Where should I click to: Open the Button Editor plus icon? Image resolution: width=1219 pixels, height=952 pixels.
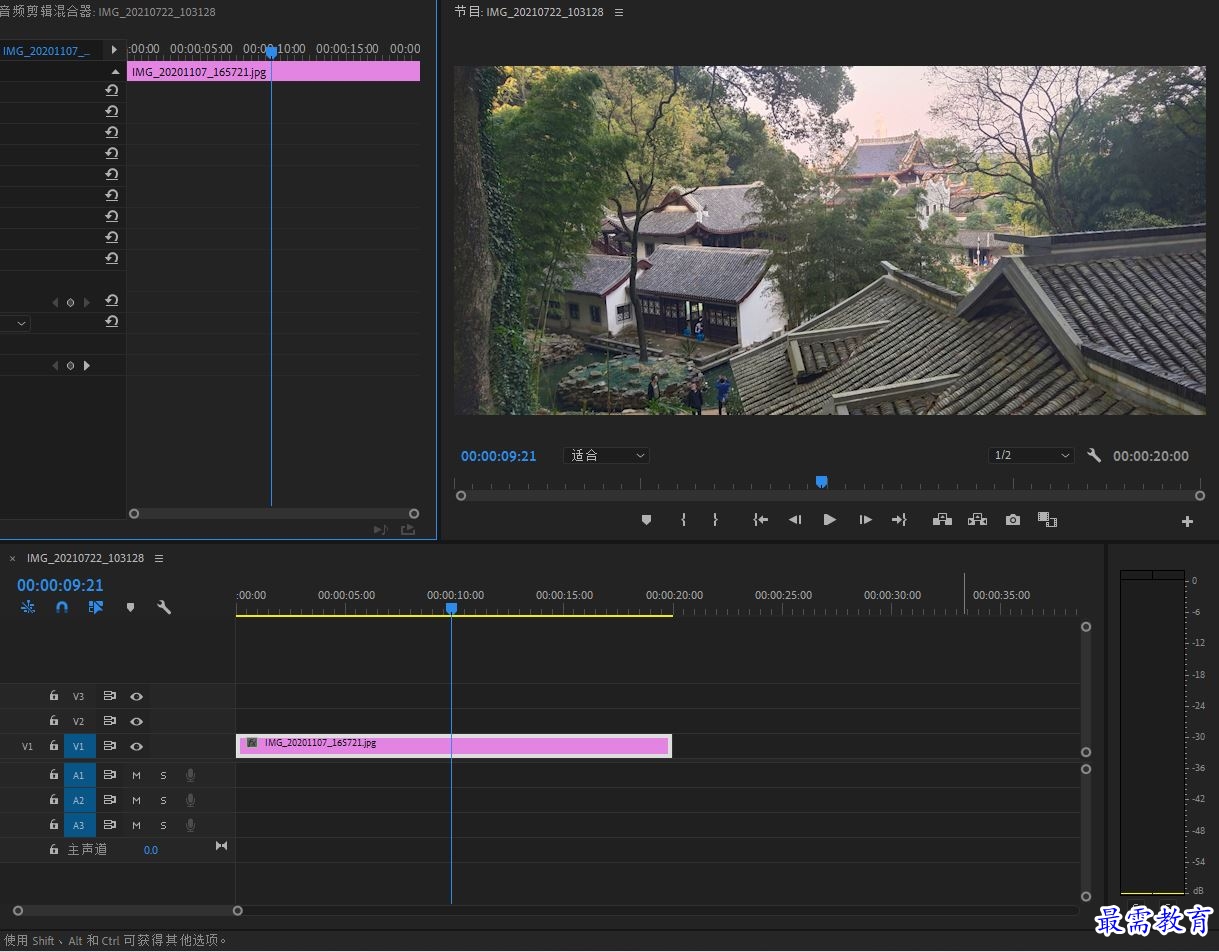(1187, 521)
